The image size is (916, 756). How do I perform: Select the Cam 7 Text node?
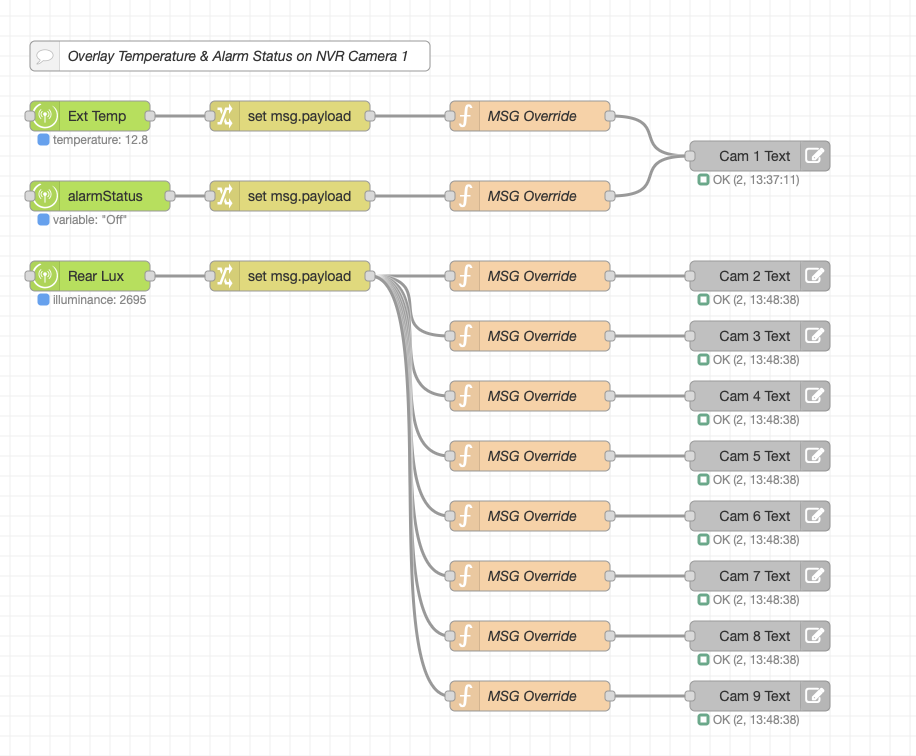point(754,576)
